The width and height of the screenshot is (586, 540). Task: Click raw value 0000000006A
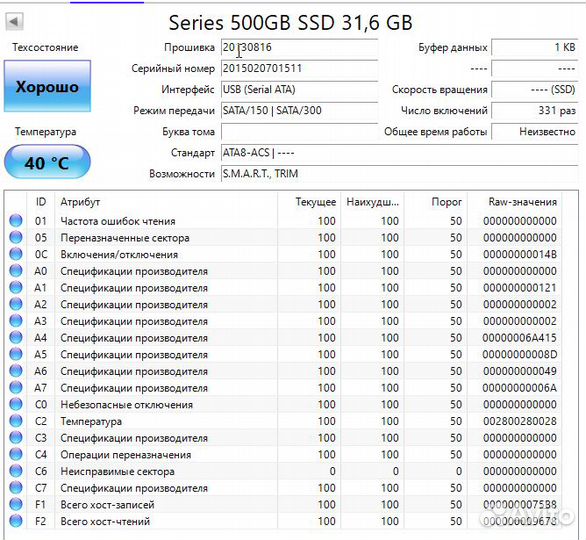(519, 388)
